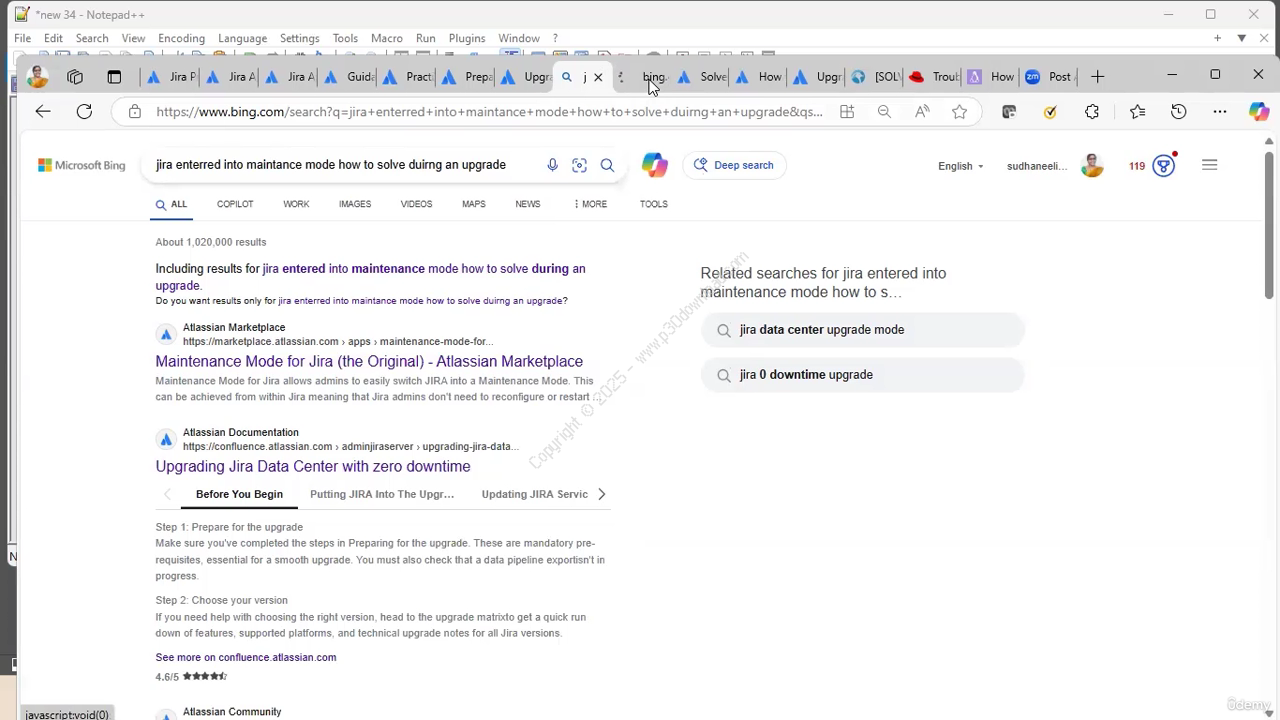The image size is (1280, 720).
Task: Submit search with magnifier icon
Action: [607, 165]
